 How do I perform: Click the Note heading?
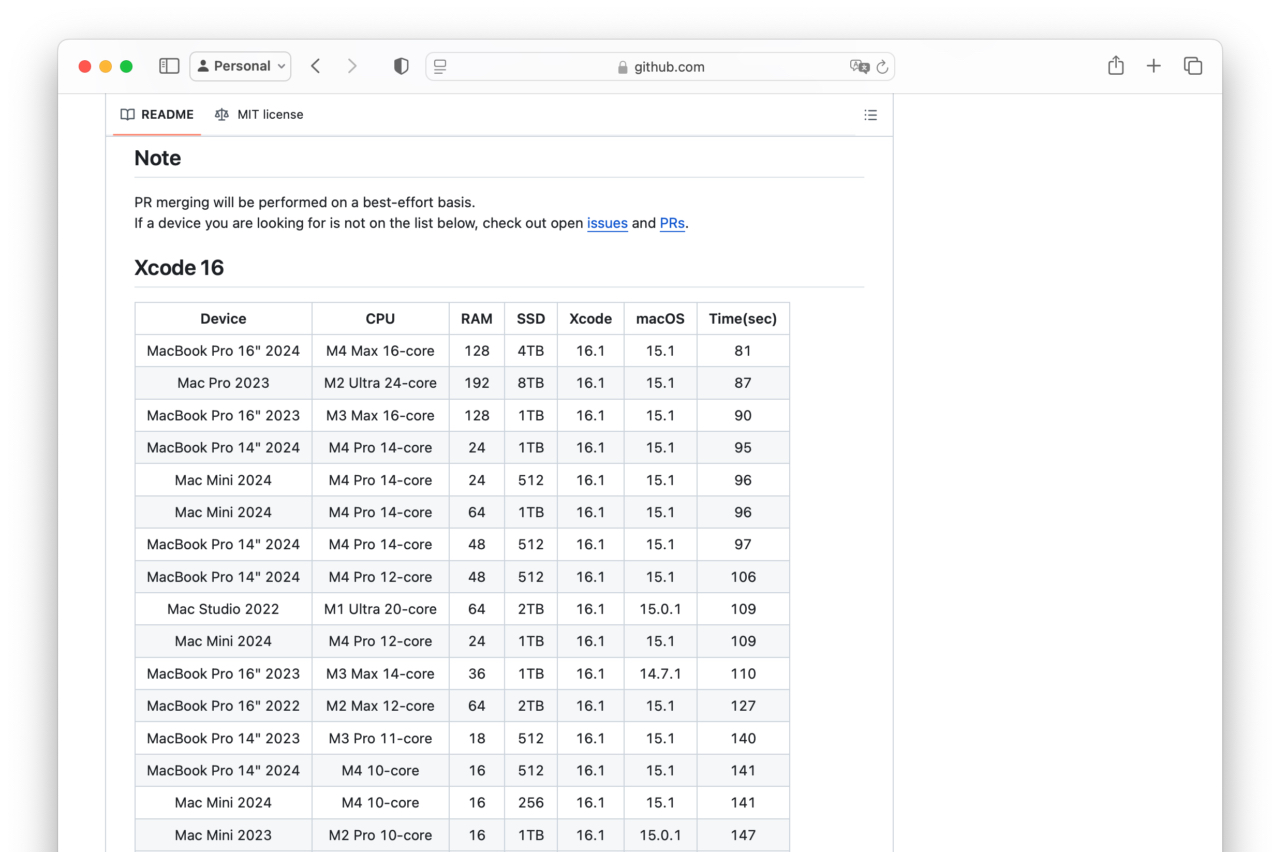coord(158,158)
